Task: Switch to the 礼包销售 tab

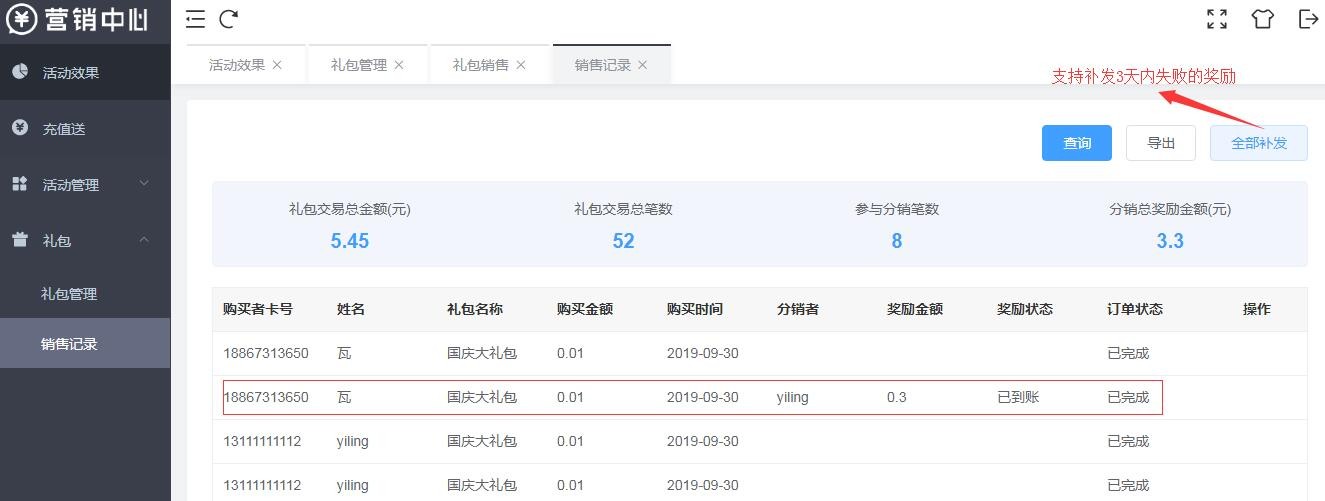Action: tap(480, 65)
